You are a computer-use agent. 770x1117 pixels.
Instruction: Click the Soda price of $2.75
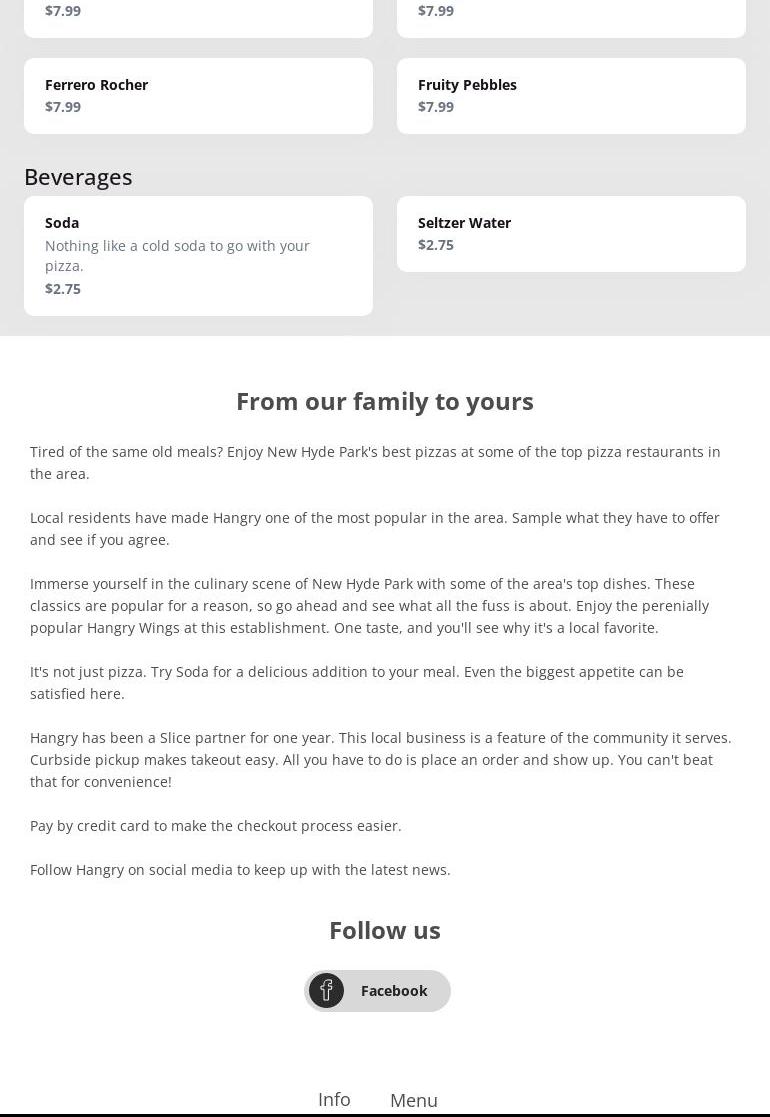click(63, 289)
